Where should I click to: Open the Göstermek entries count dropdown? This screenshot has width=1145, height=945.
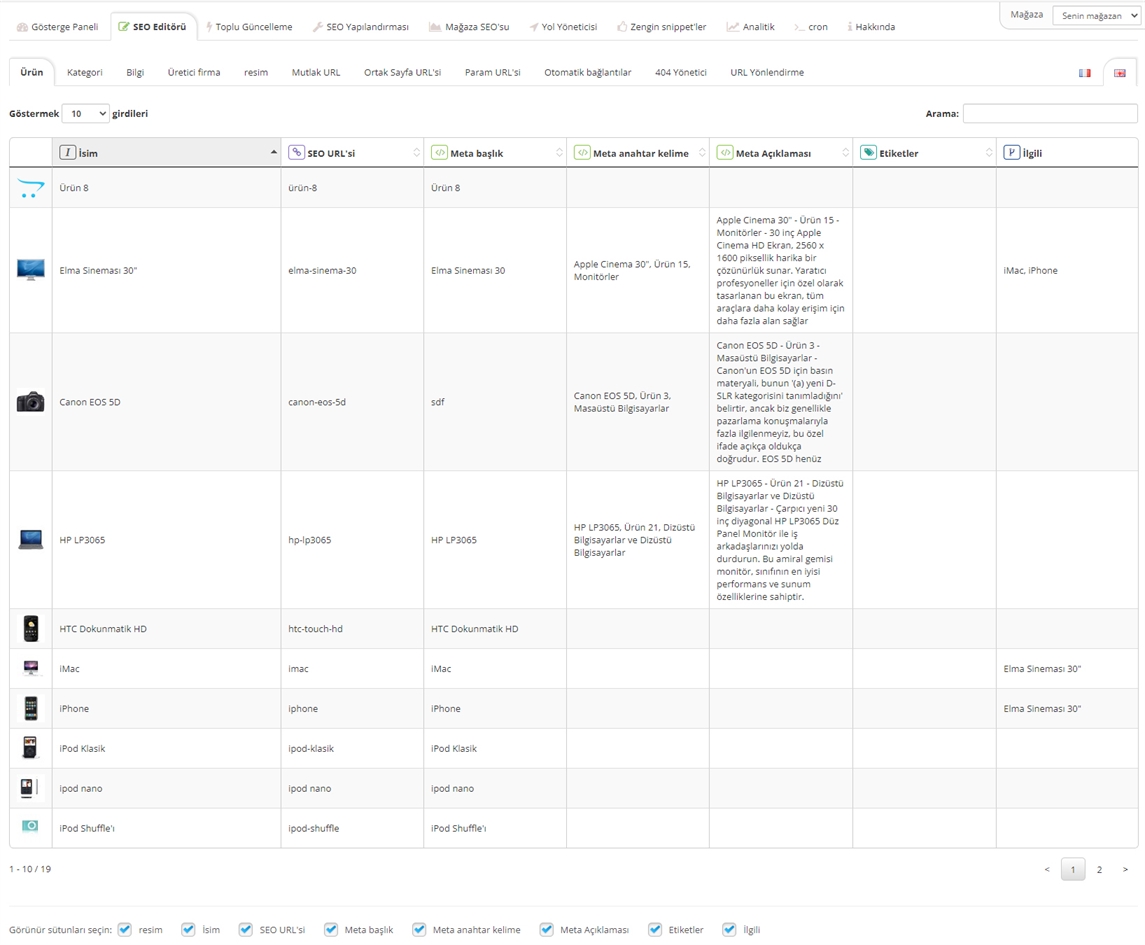(85, 113)
